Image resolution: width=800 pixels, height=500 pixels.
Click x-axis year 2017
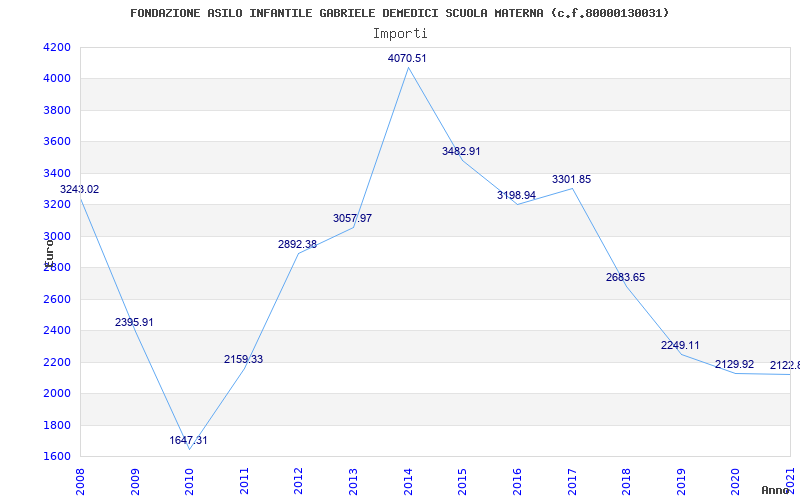pos(572,481)
